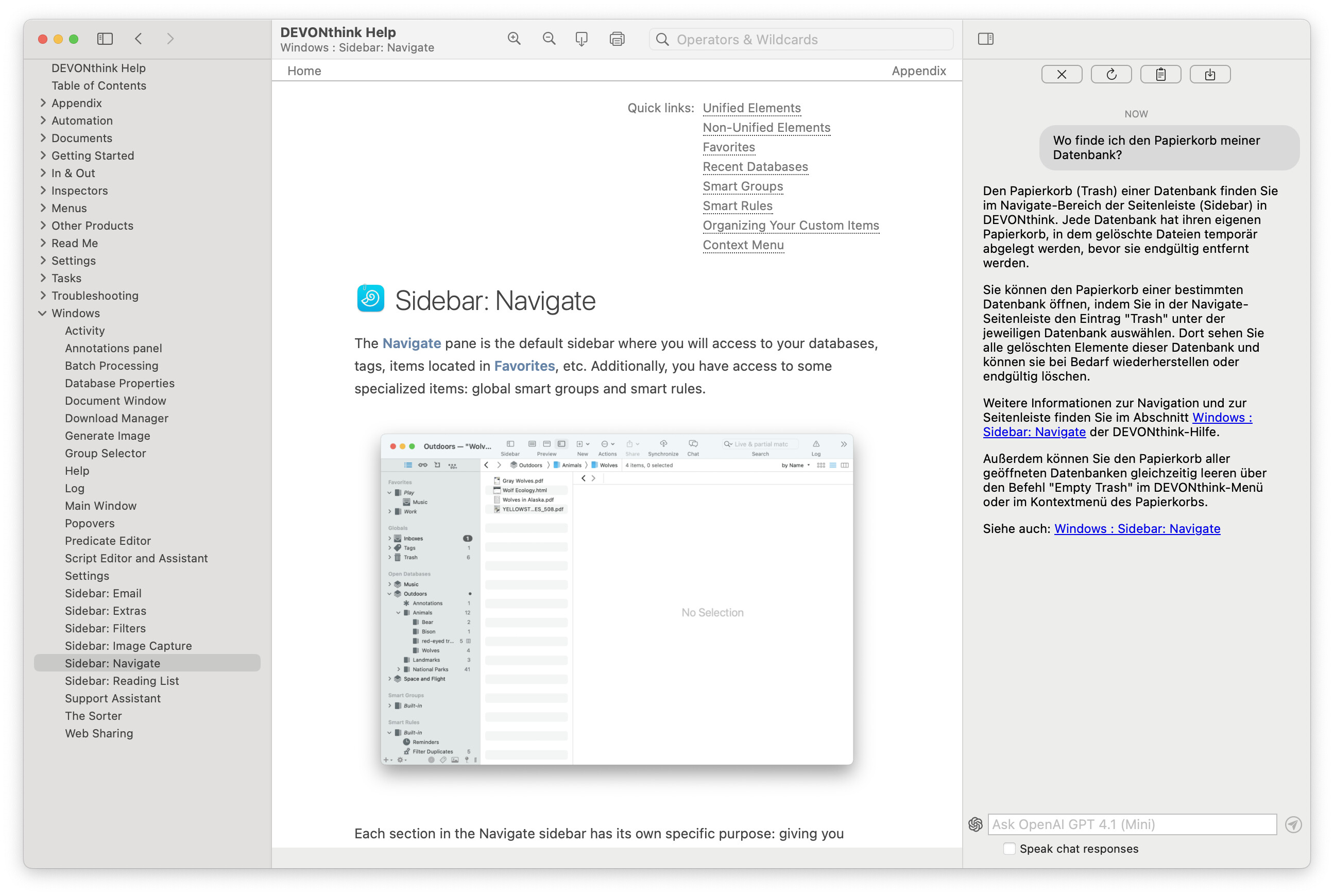Click the OpenAI model logo icon
The image size is (1334, 896).
975,824
